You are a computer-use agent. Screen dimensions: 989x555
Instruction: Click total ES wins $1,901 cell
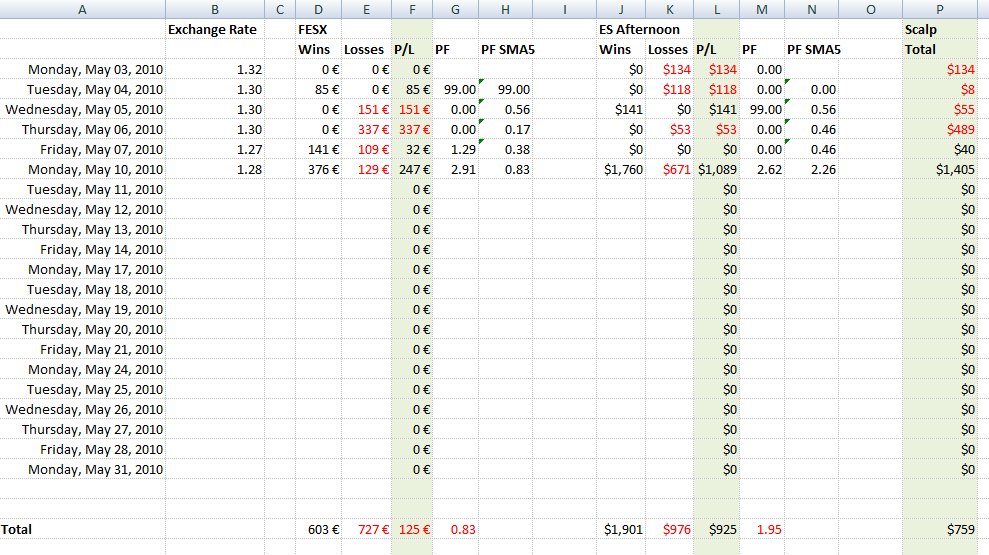coord(621,529)
